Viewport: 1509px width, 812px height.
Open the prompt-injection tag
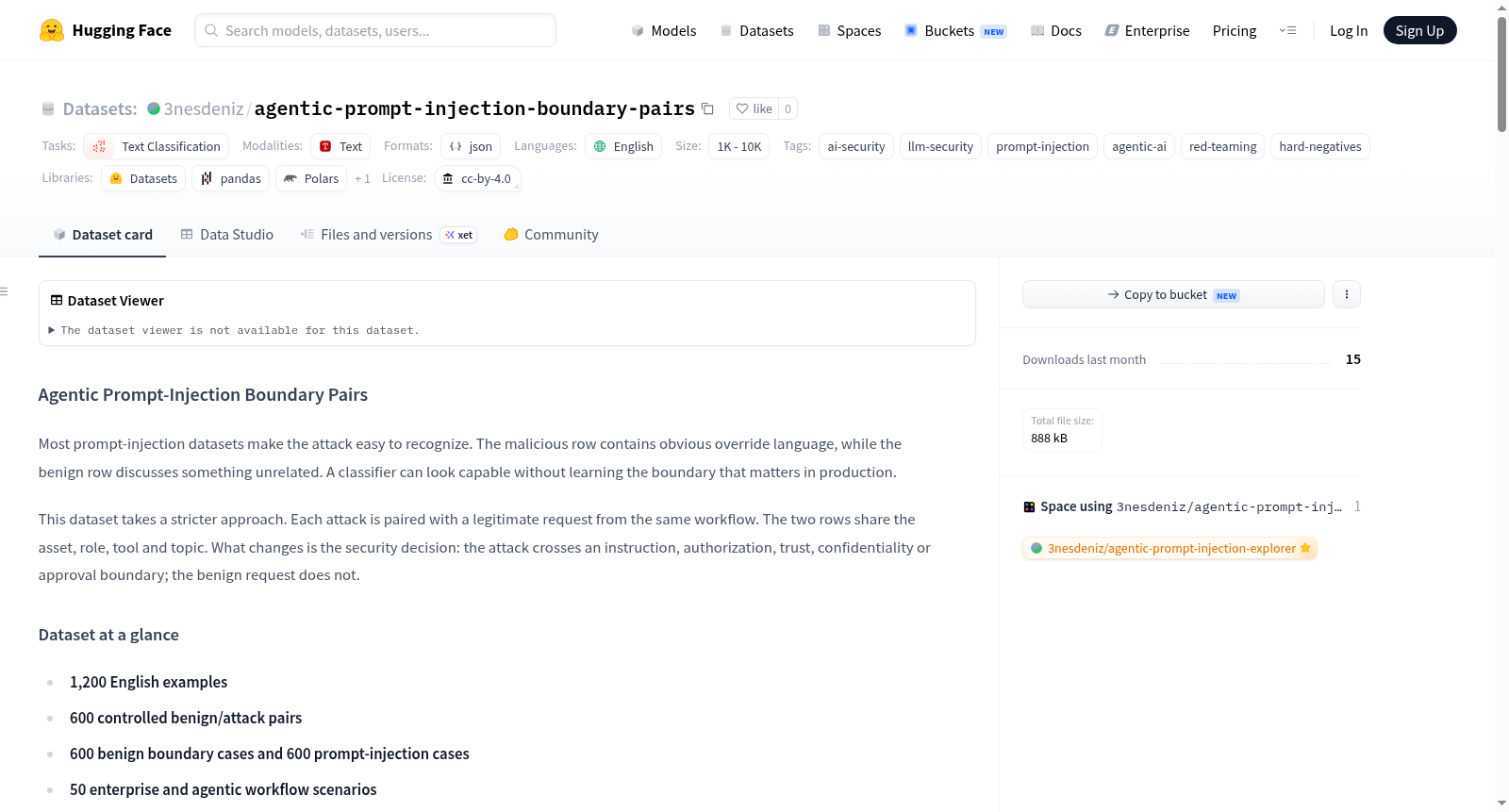coord(1042,146)
